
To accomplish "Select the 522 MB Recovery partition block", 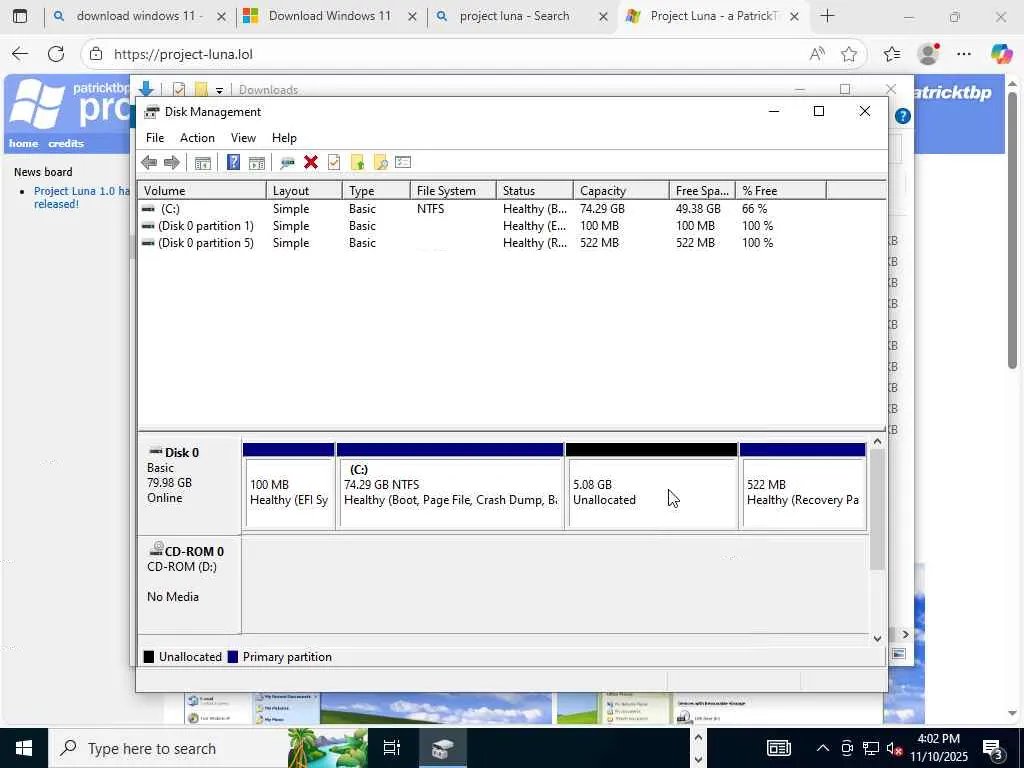I will 803,486.
